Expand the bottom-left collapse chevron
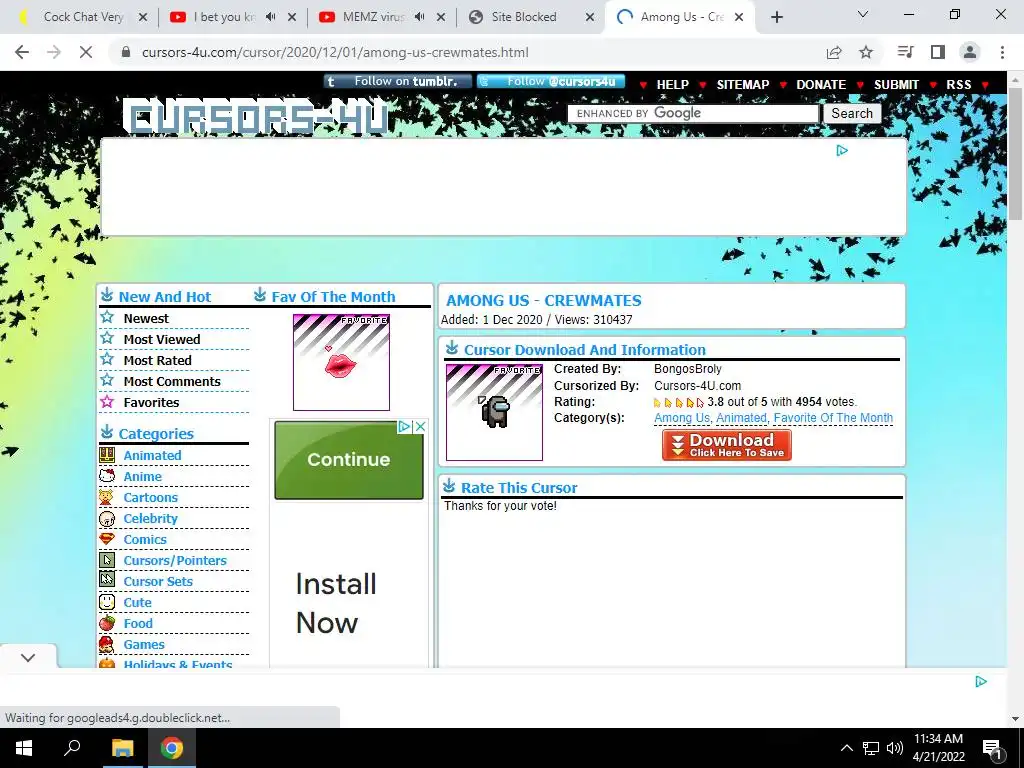The image size is (1024, 768). click(28, 658)
